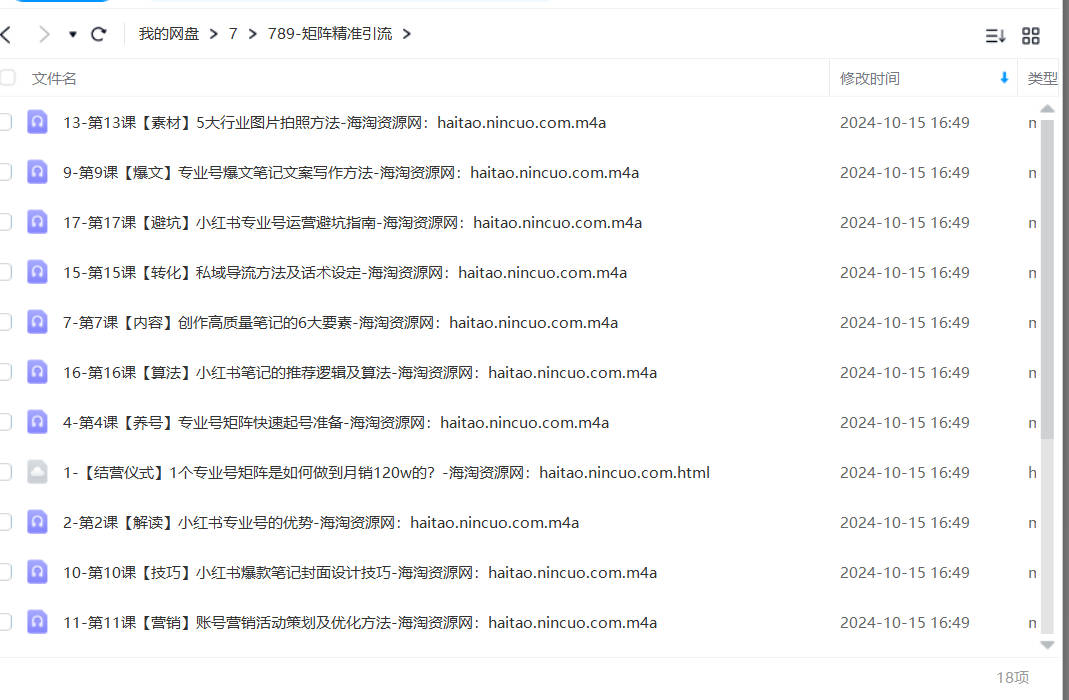
Task: Click audio icon of 16-第16课 file
Action: 37,372
